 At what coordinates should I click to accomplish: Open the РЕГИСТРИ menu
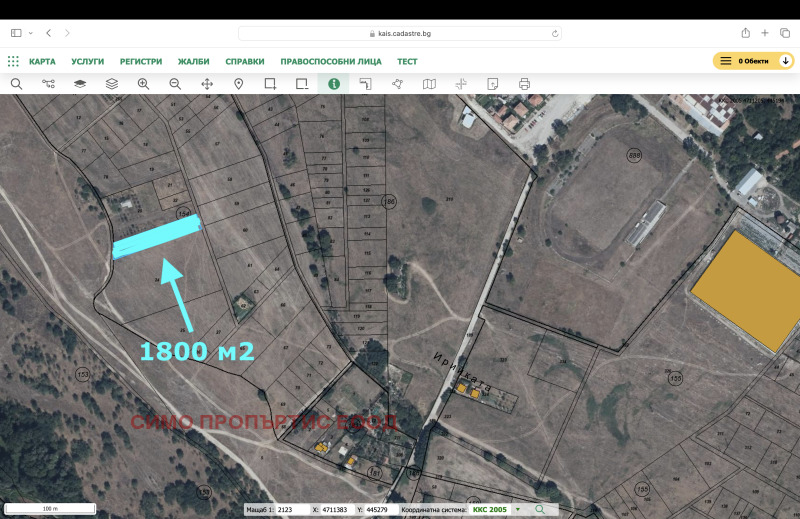click(x=141, y=61)
